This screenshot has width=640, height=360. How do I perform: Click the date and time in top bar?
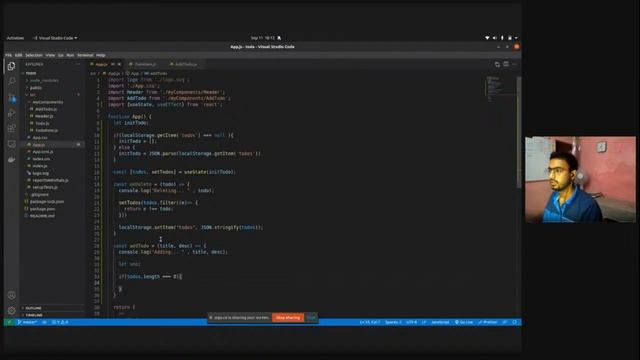pyautogui.click(x=262, y=38)
